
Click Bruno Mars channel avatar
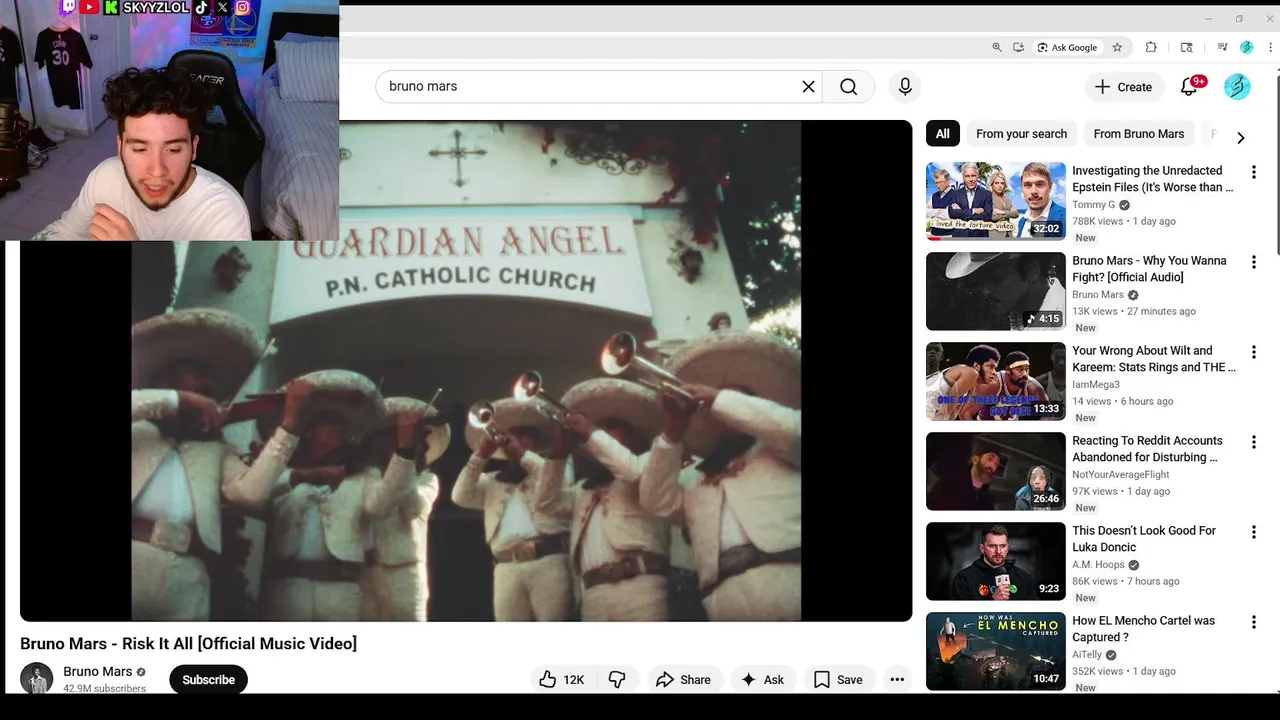(37, 679)
